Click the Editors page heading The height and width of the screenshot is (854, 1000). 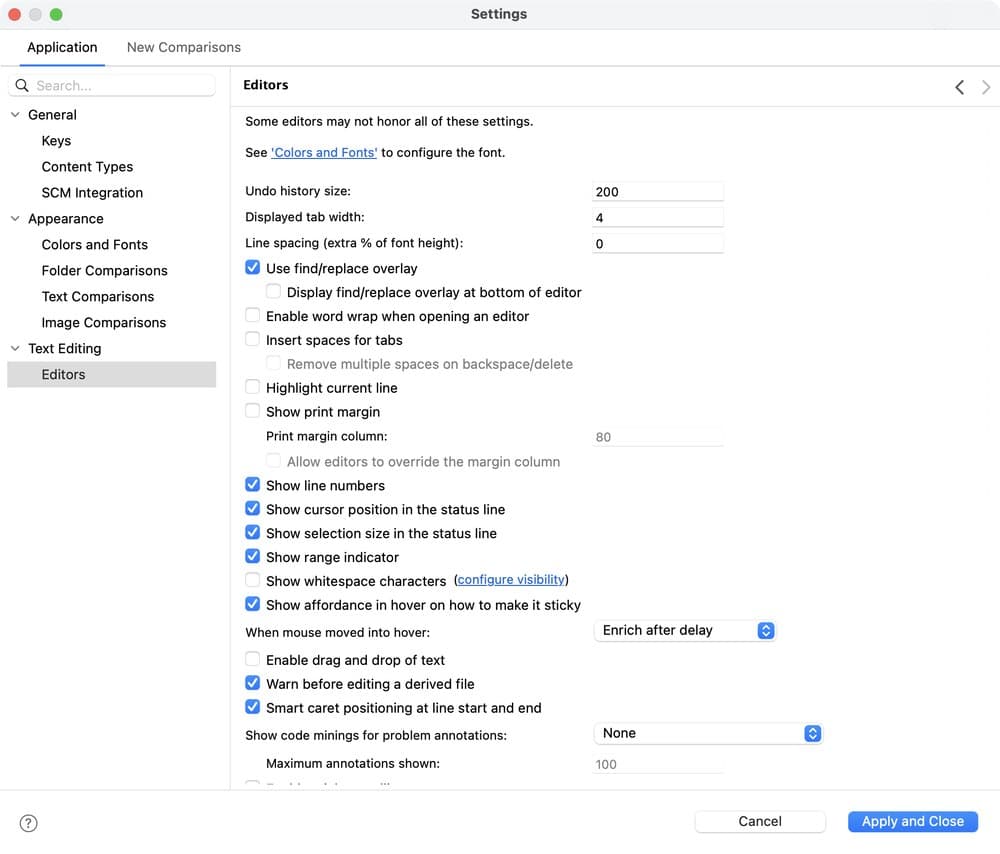266,85
